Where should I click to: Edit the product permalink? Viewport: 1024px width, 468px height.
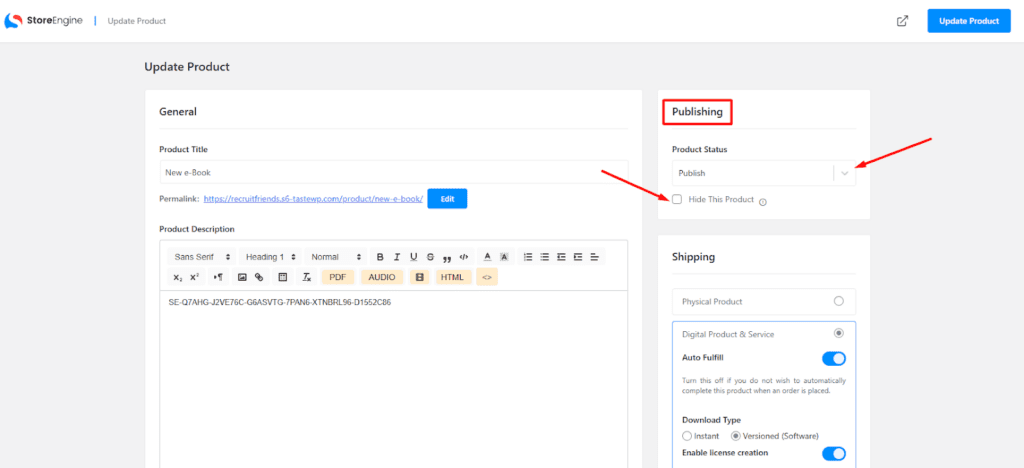point(447,199)
